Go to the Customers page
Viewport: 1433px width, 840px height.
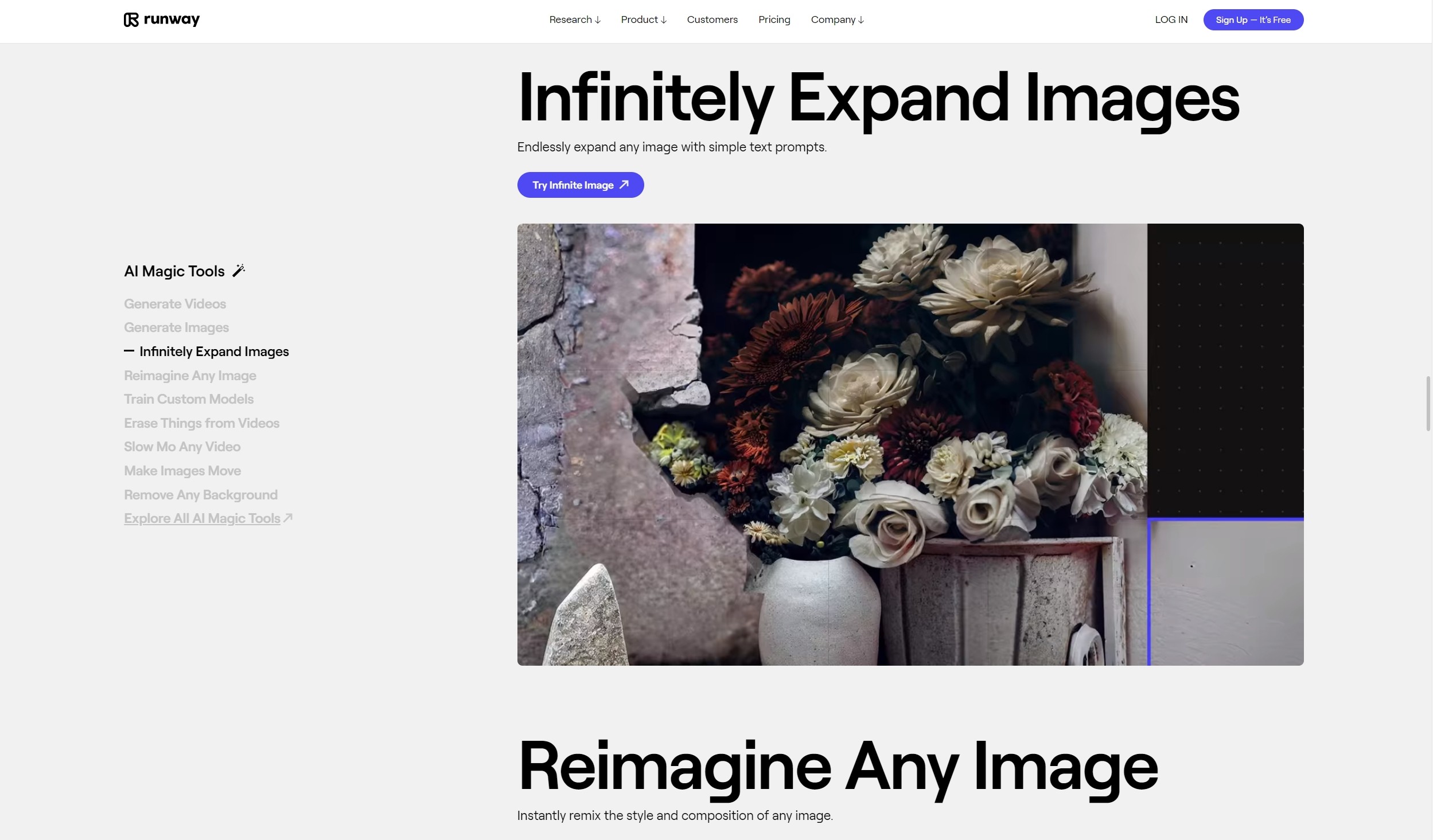click(x=712, y=20)
